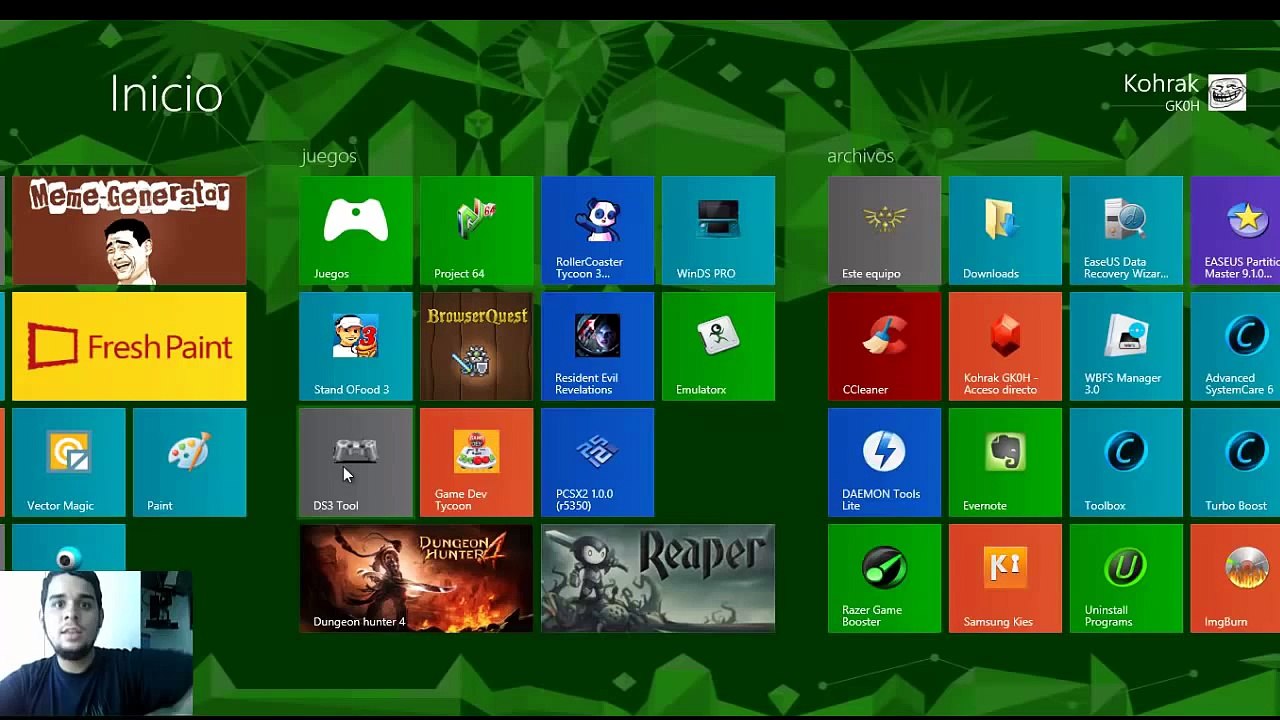Viewport: 1280px width, 720px height.
Task: Click the user avatar picture
Action: click(x=1227, y=92)
